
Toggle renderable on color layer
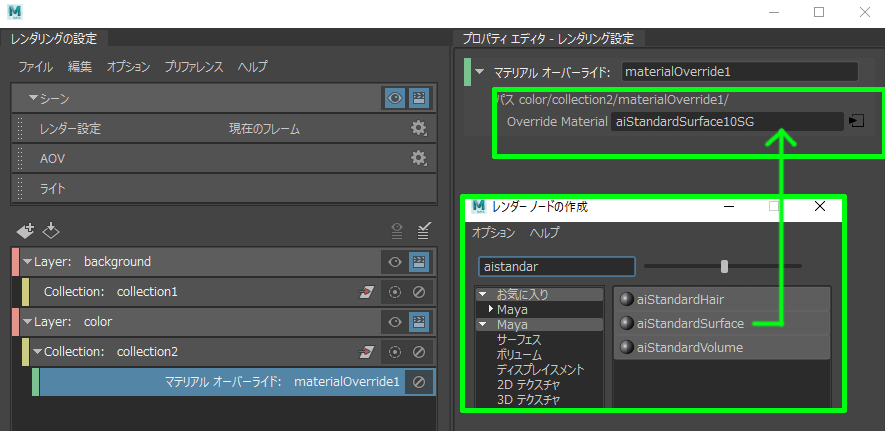click(418, 322)
